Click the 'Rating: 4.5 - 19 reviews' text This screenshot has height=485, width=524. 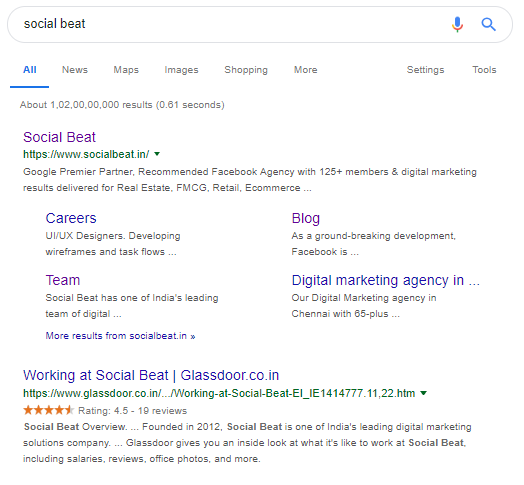click(x=132, y=411)
